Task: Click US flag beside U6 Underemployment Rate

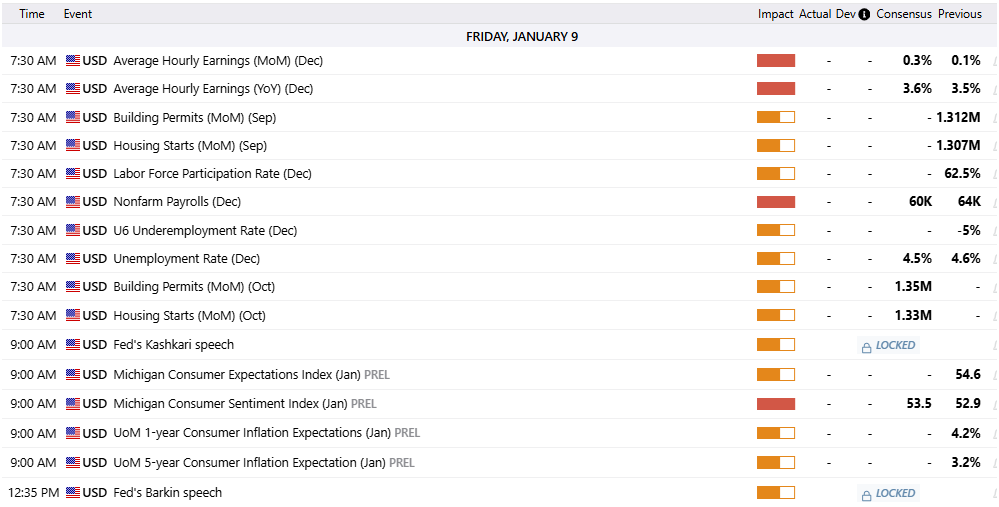Action: 72,231
